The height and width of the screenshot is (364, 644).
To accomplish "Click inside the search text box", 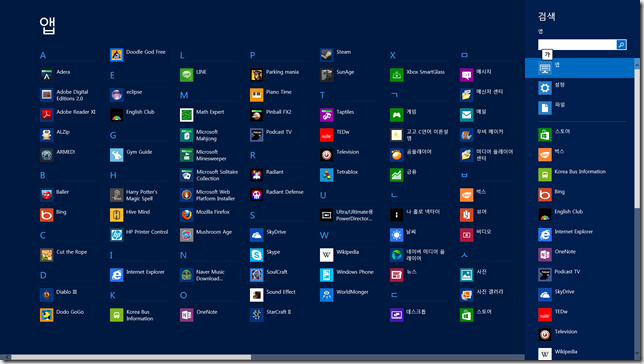I will click(577, 45).
